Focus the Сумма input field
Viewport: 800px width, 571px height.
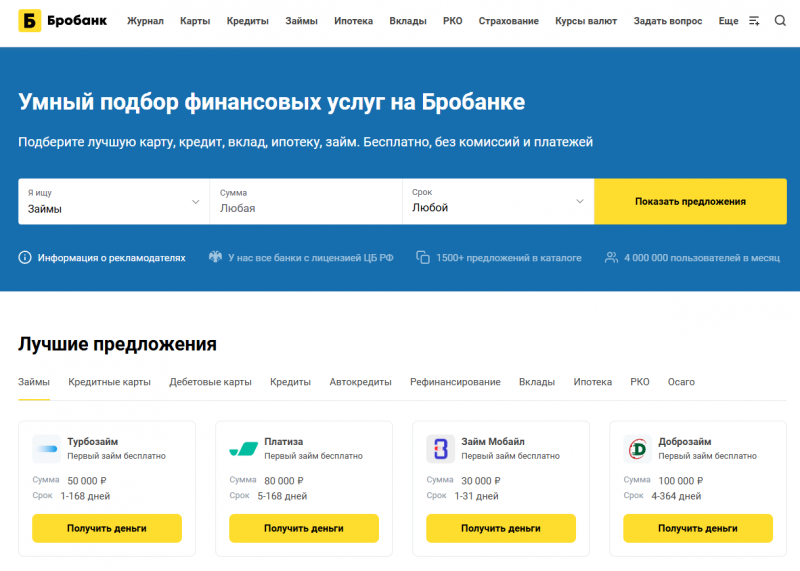pos(305,208)
